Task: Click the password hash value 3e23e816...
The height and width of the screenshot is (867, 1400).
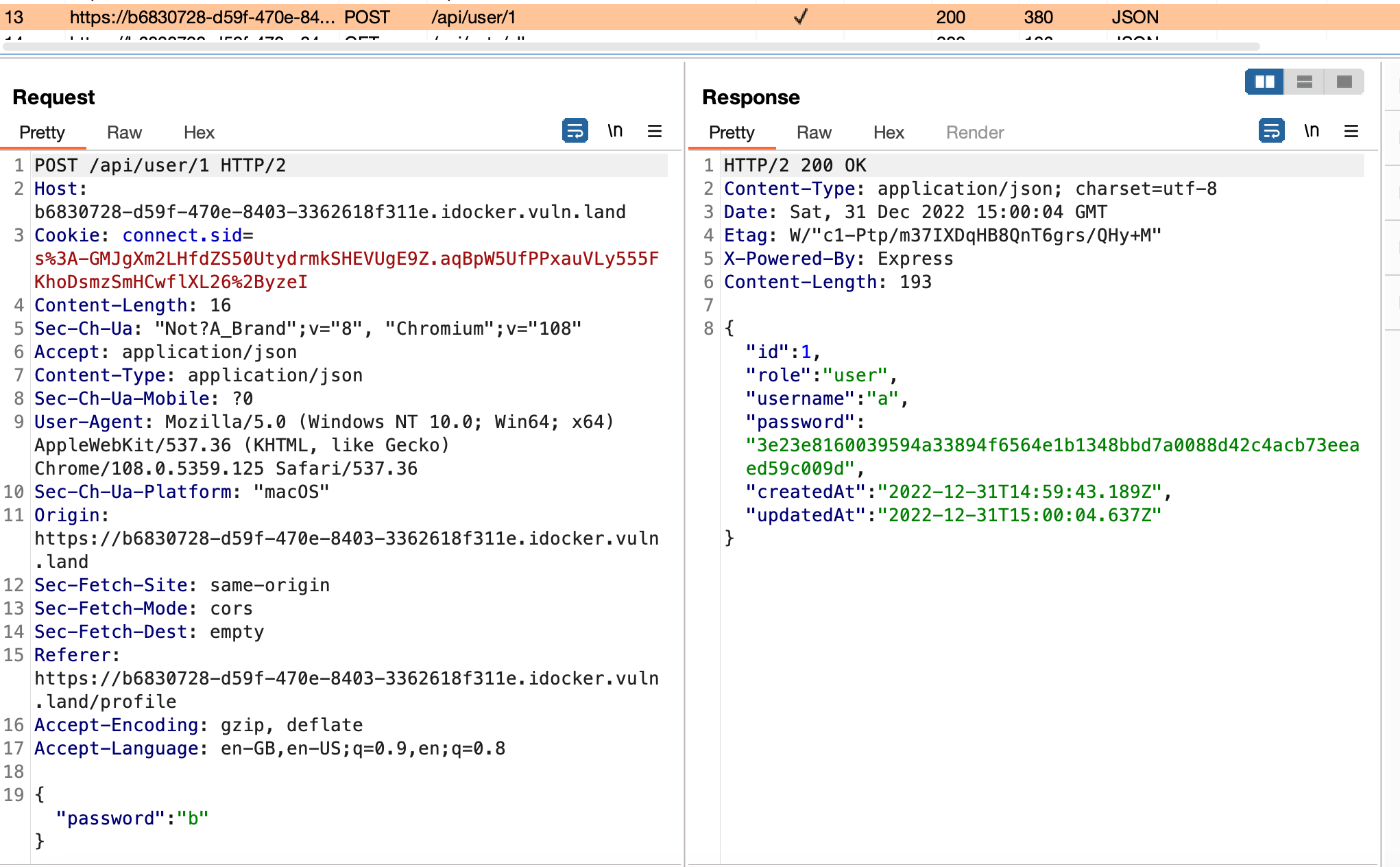Action: coord(1052,457)
